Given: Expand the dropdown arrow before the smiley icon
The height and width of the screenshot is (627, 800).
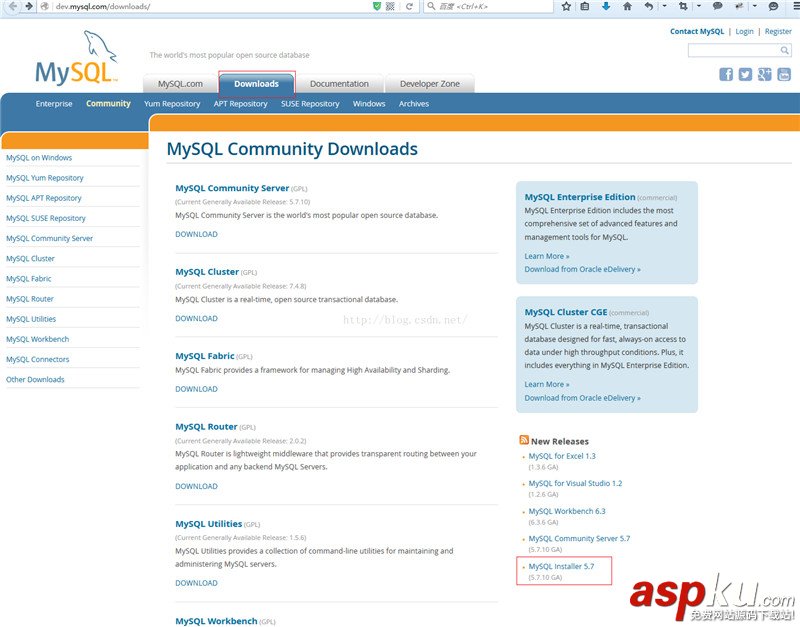Looking at the screenshot, I should [x=755, y=6].
